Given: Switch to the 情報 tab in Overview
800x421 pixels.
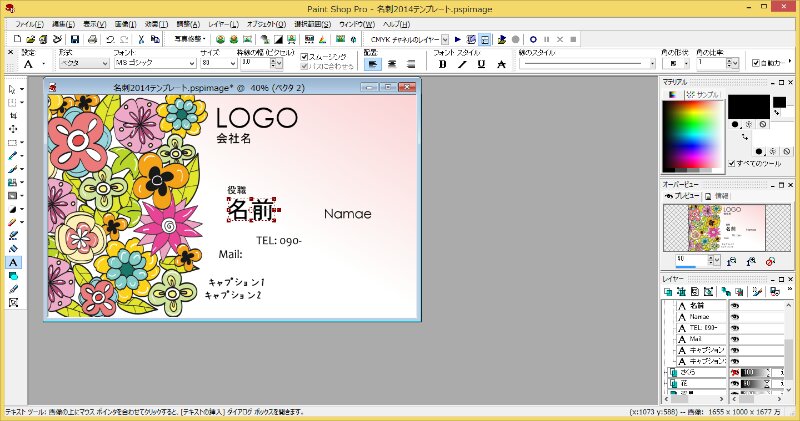Looking at the screenshot, I should point(718,196).
